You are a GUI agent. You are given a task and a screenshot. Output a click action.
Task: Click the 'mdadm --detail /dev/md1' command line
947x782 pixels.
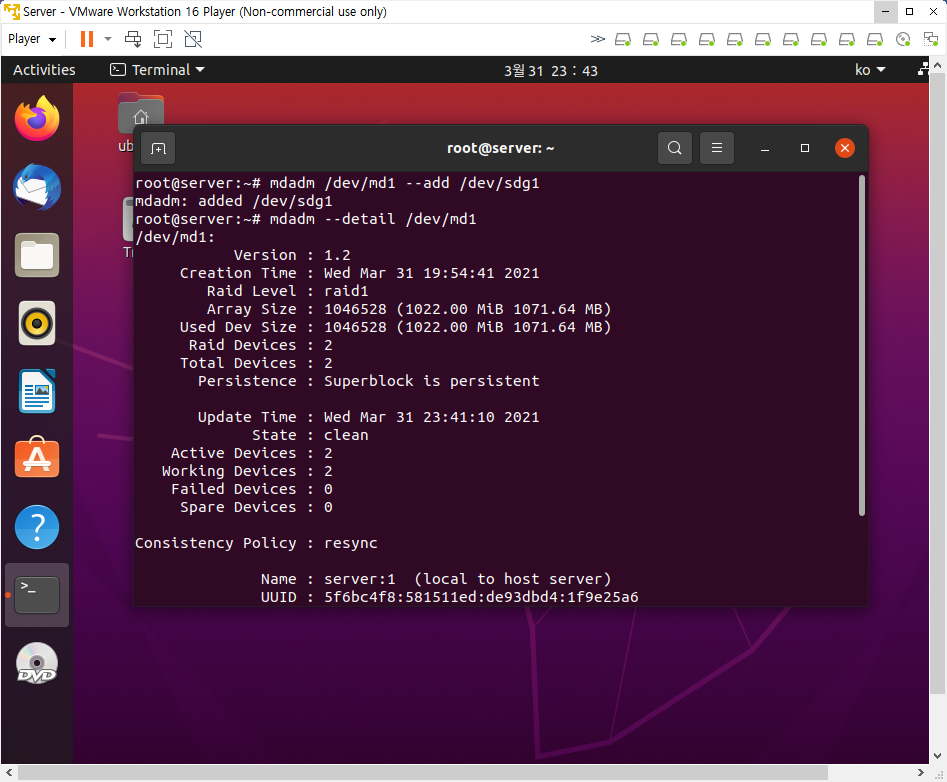(306, 219)
